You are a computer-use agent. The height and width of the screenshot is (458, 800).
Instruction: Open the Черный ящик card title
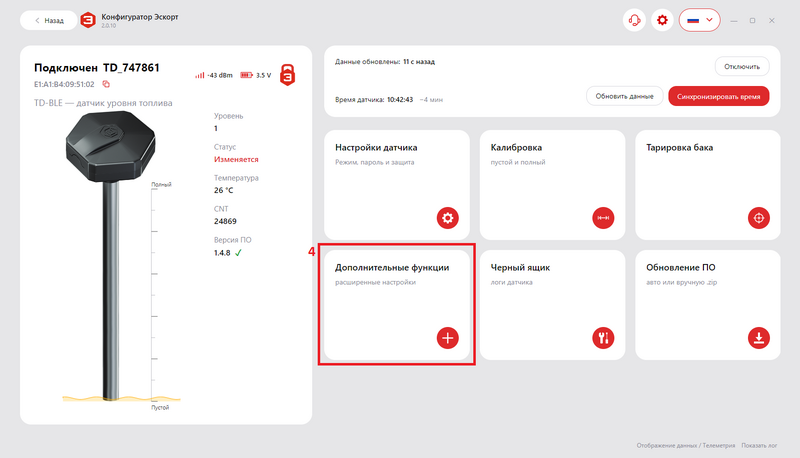click(x=520, y=267)
